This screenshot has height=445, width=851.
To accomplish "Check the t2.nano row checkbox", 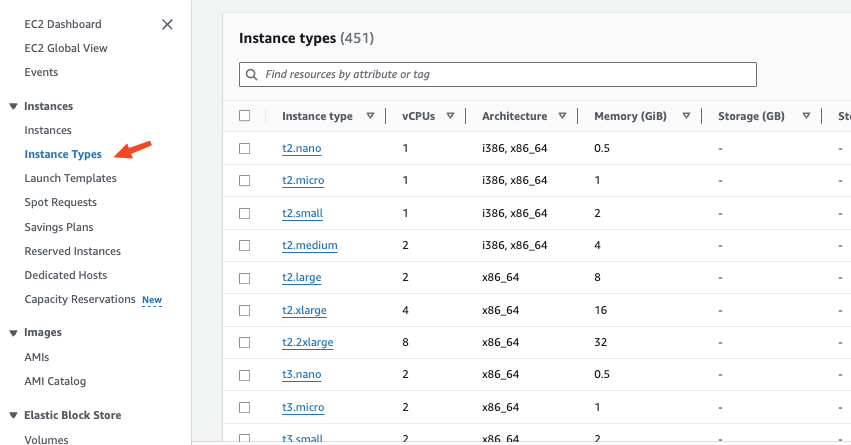I will tap(245, 148).
